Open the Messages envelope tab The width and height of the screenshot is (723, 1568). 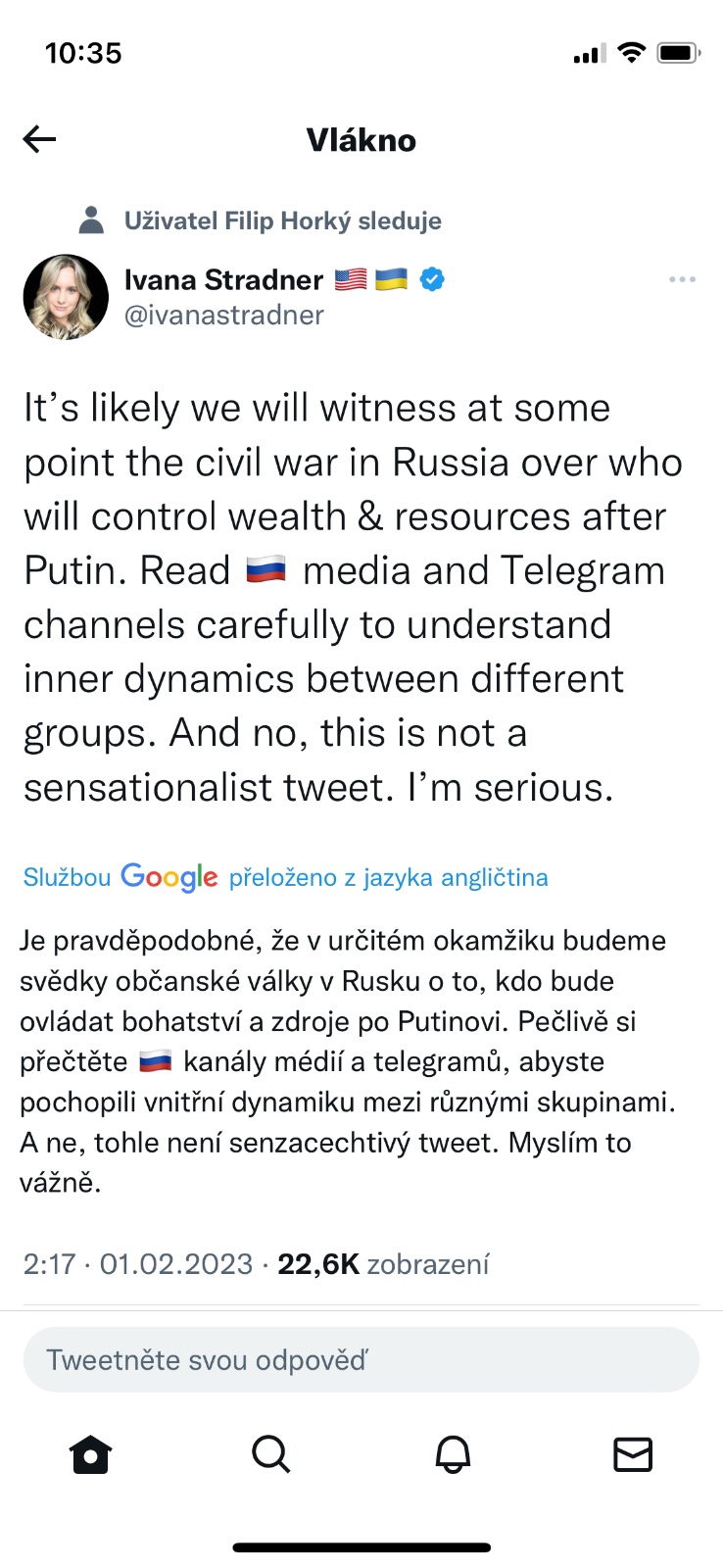click(x=633, y=1454)
